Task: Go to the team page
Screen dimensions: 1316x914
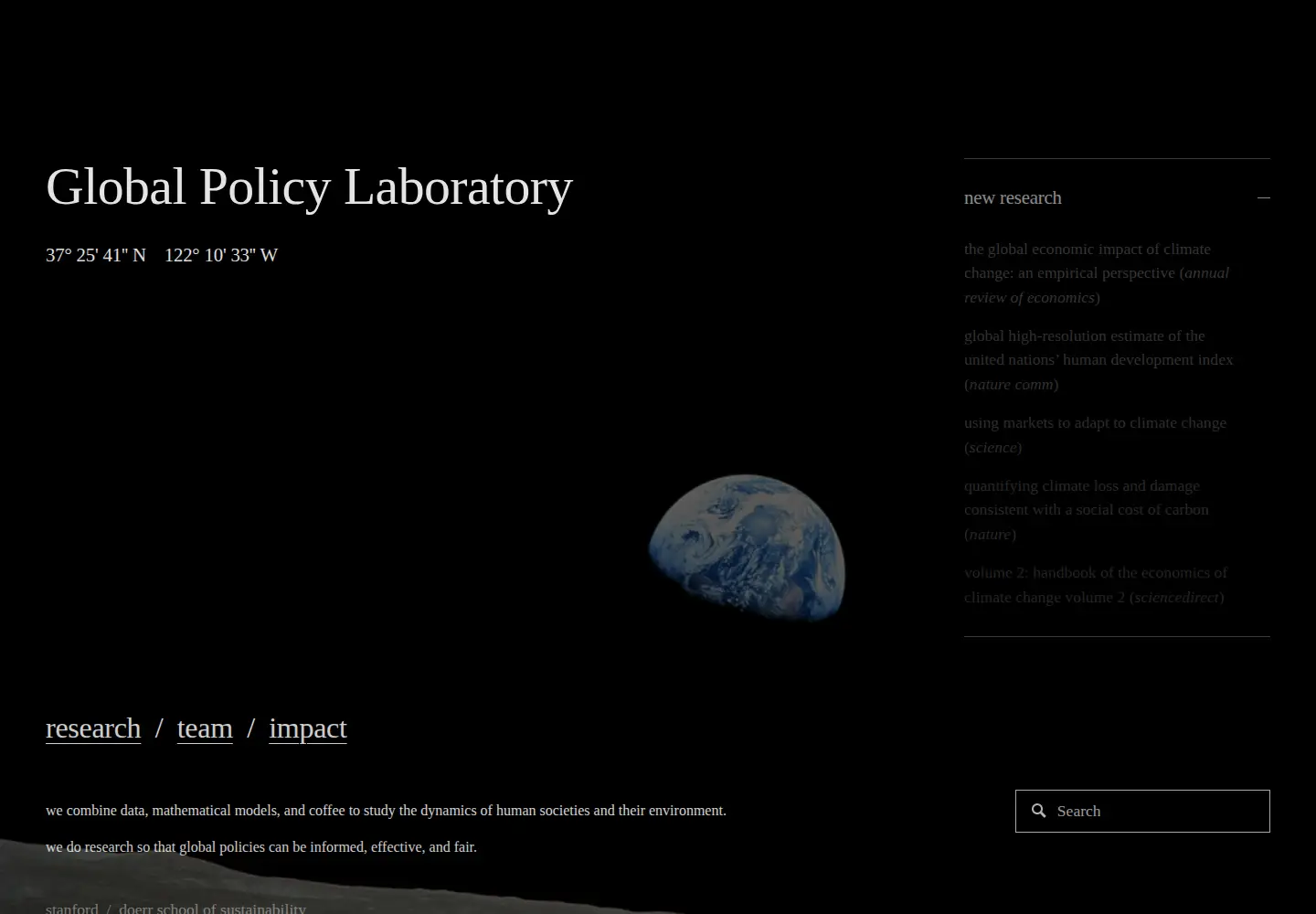Action: click(x=205, y=728)
